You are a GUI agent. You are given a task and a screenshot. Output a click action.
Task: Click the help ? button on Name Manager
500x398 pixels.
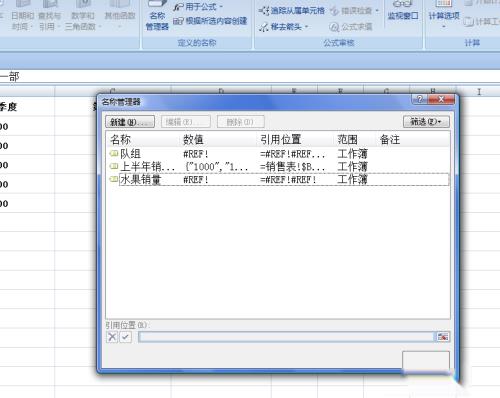click(x=420, y=99)
